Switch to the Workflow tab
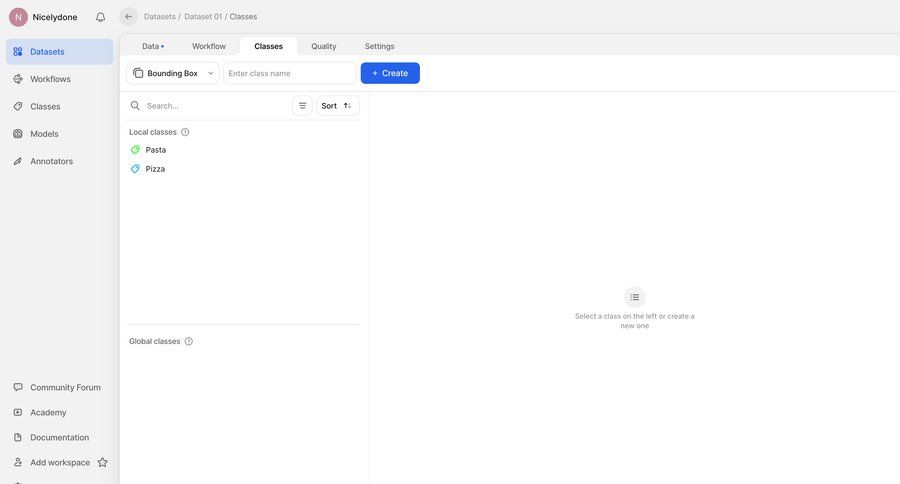Screen dimensions: 900x484 pyautogui.click(x=209, y=46)
